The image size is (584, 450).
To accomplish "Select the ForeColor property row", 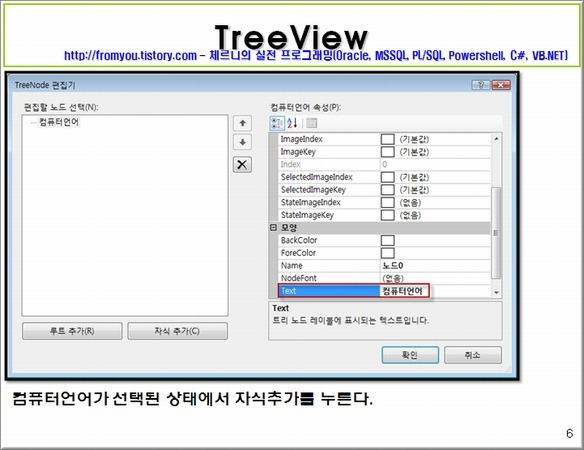I will (x=385, y=253).
